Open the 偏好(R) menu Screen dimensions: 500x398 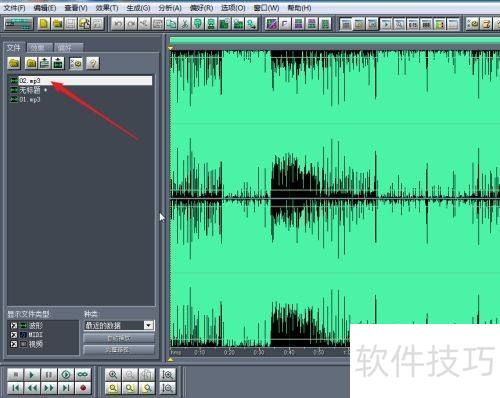point(201,8)
